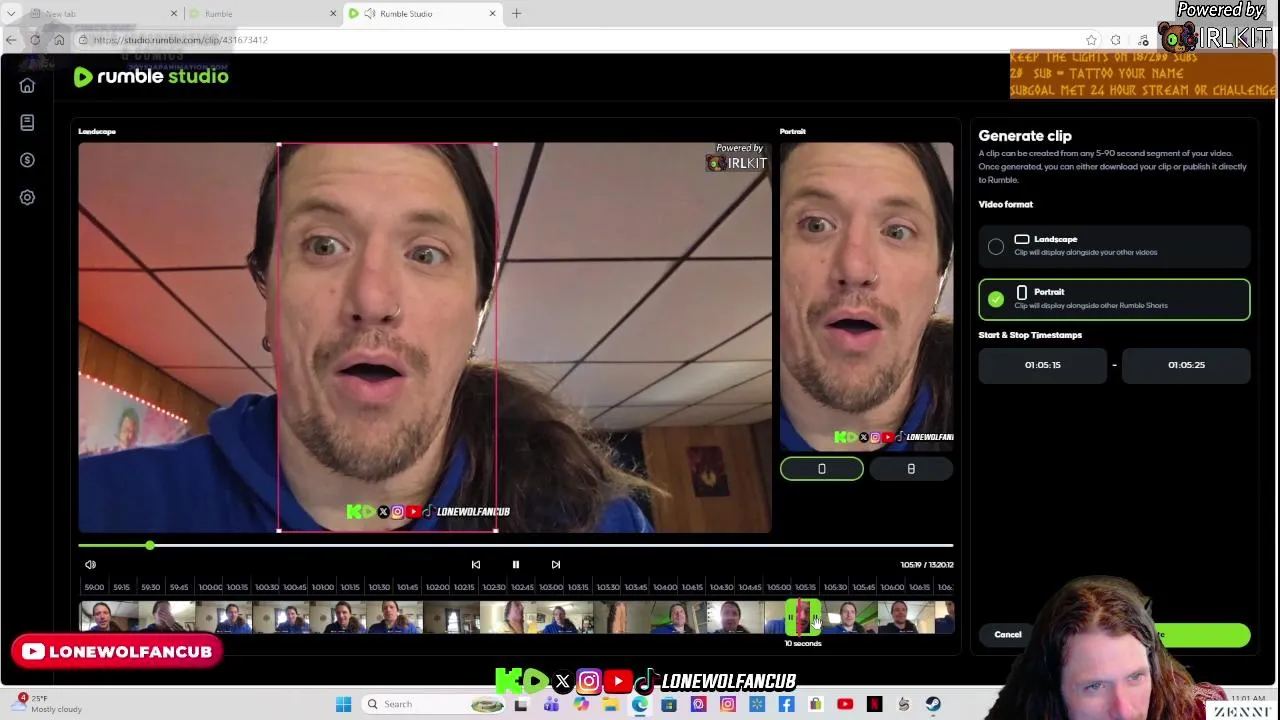Pause the clip playback
The height and width of the screenshot is (720, 1280).
click(x=516, y=565)
